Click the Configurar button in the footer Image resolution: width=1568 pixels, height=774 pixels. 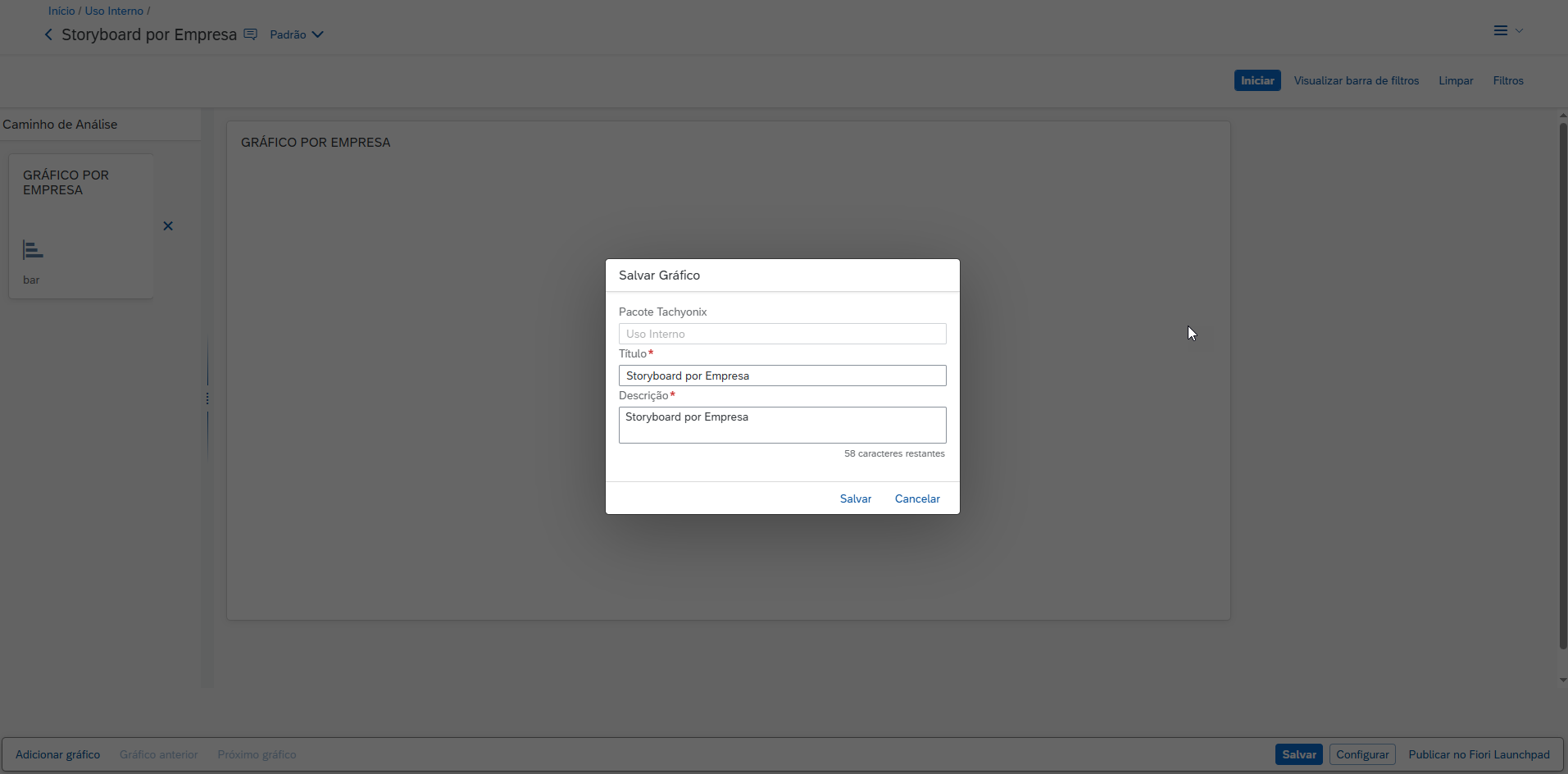coord(1361,754)
